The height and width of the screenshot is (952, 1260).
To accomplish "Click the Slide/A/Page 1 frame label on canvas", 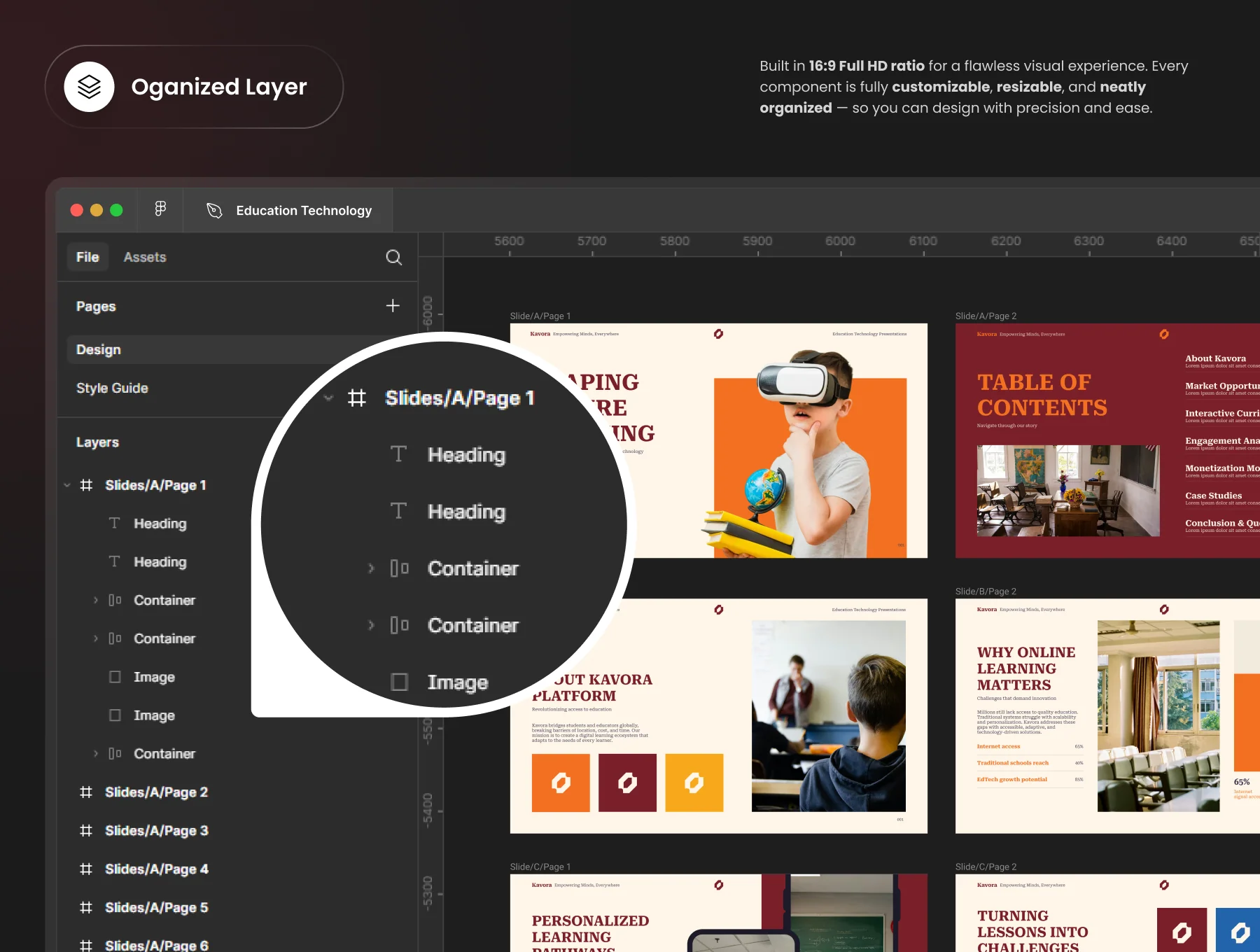I will (x=540, y=316).
